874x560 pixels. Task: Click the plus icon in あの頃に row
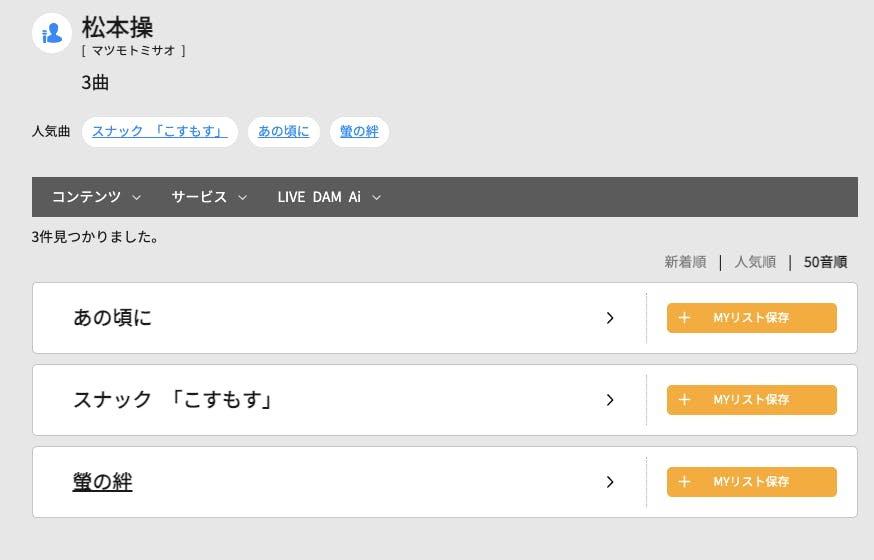[684, 318]
